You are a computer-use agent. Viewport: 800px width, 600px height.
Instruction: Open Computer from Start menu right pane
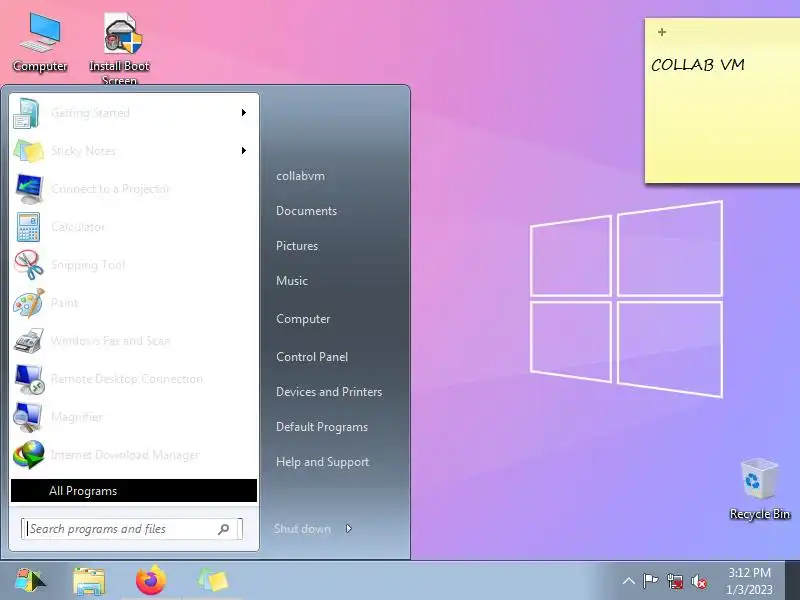pyautogui.click(x=303, y=319)
